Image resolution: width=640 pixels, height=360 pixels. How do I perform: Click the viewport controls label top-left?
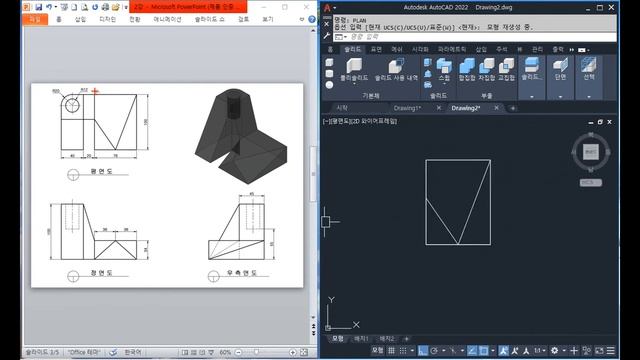coord(360,121)
